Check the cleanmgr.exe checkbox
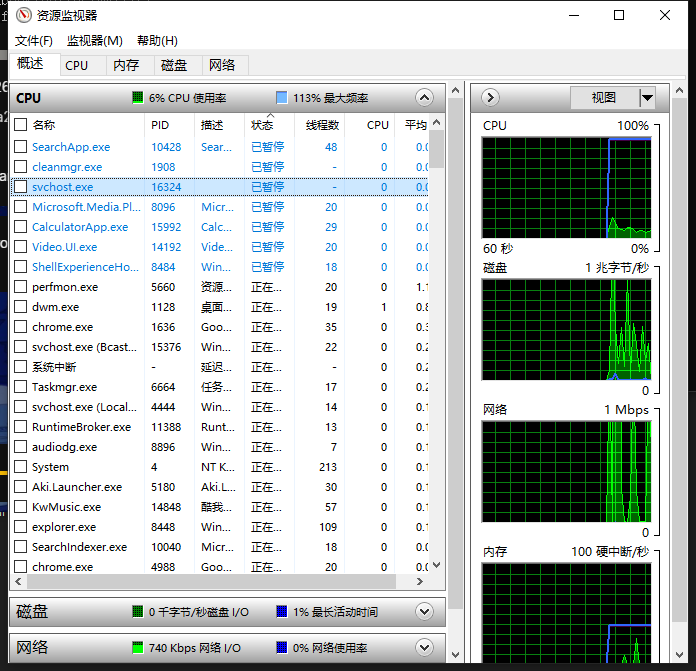 (x=20, y=166)
